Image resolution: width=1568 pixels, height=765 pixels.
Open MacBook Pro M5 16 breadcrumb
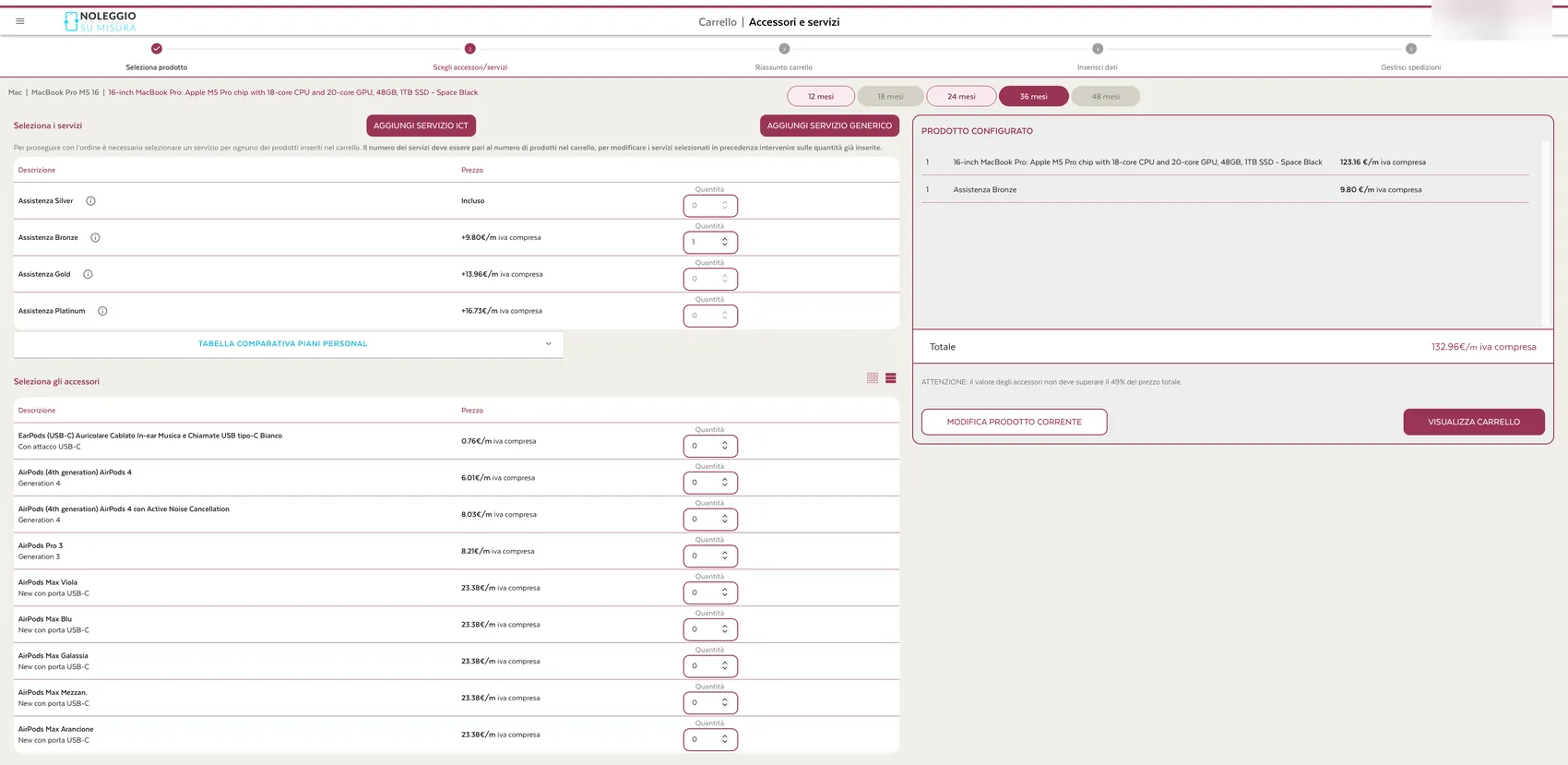click(x=65, y=92)
